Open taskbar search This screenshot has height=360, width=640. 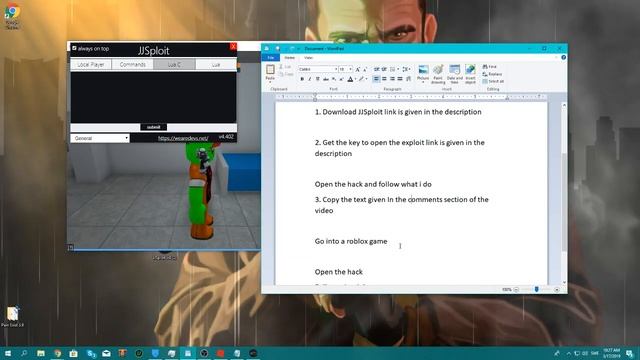(24, 353)
